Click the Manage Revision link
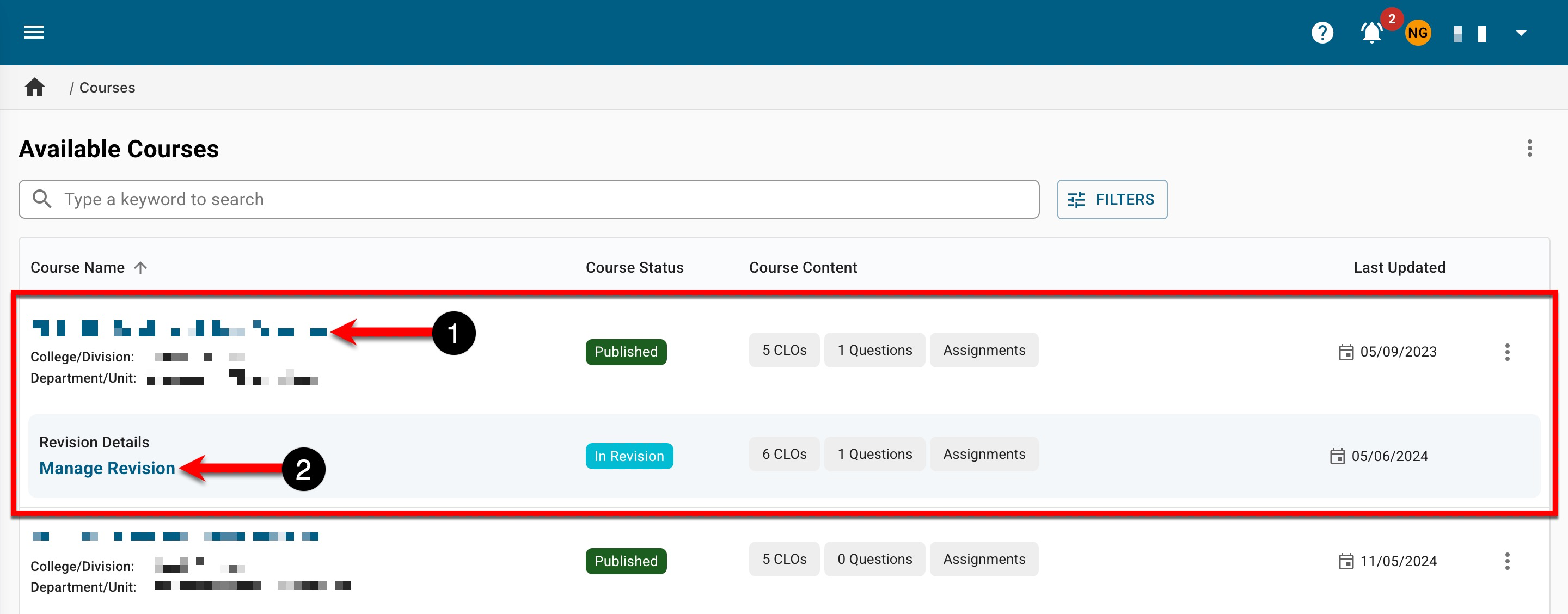The height and width of the screenshot is (614, 1568). 107,468
